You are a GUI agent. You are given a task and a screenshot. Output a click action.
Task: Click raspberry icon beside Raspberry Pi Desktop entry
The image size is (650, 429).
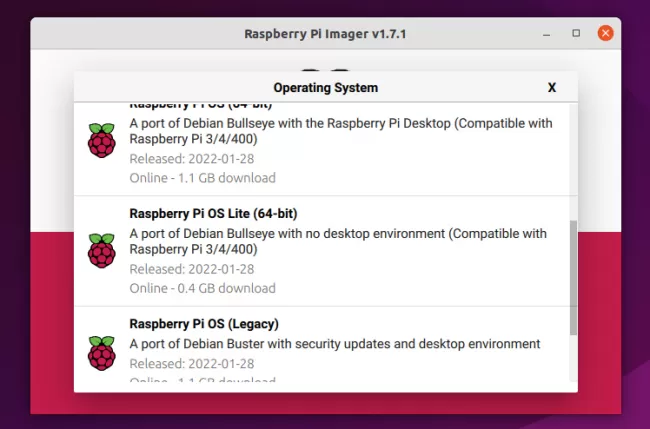[102, 140]
